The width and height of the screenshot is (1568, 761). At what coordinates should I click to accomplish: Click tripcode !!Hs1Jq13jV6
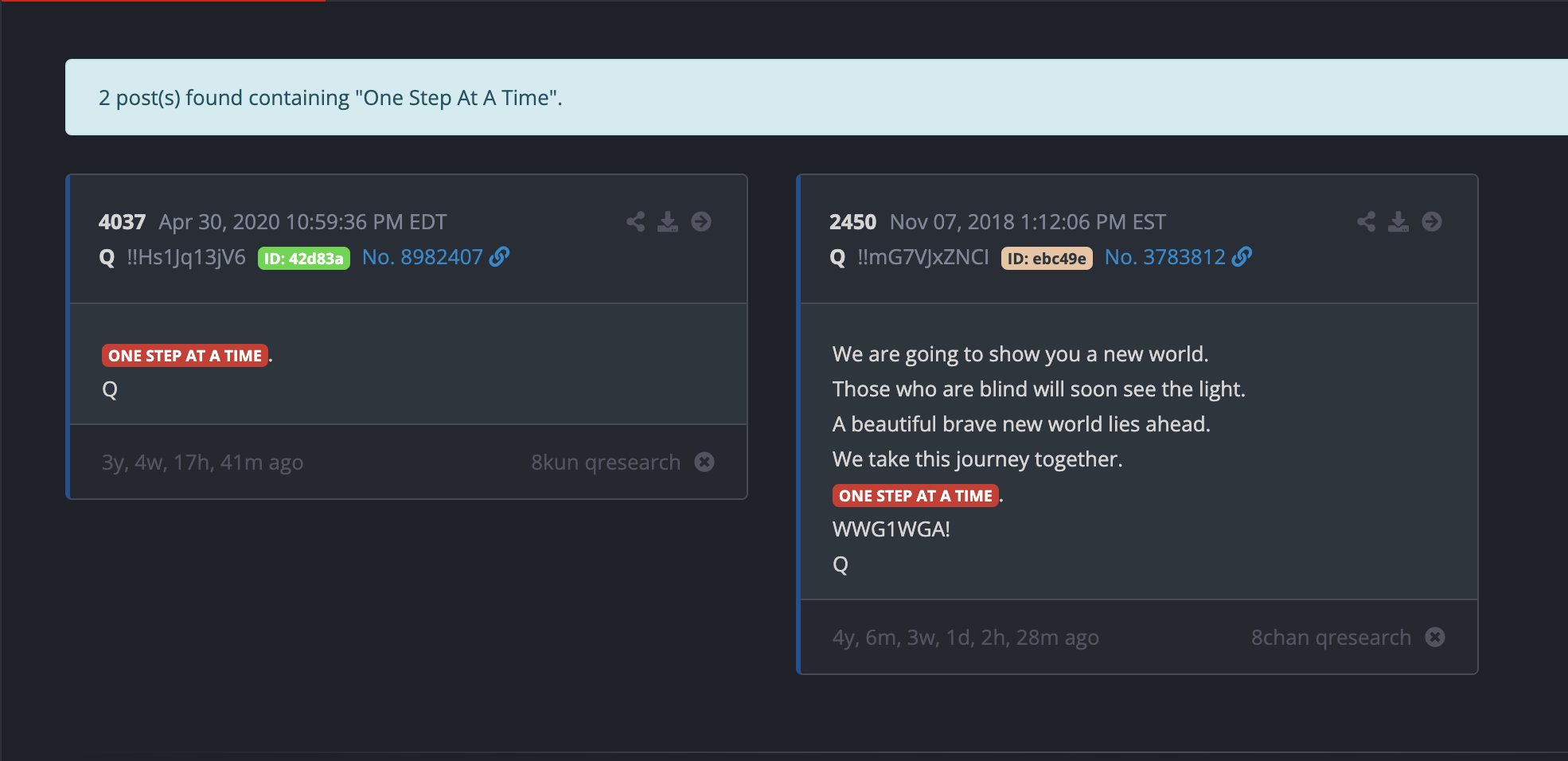(x=186, y=257)
